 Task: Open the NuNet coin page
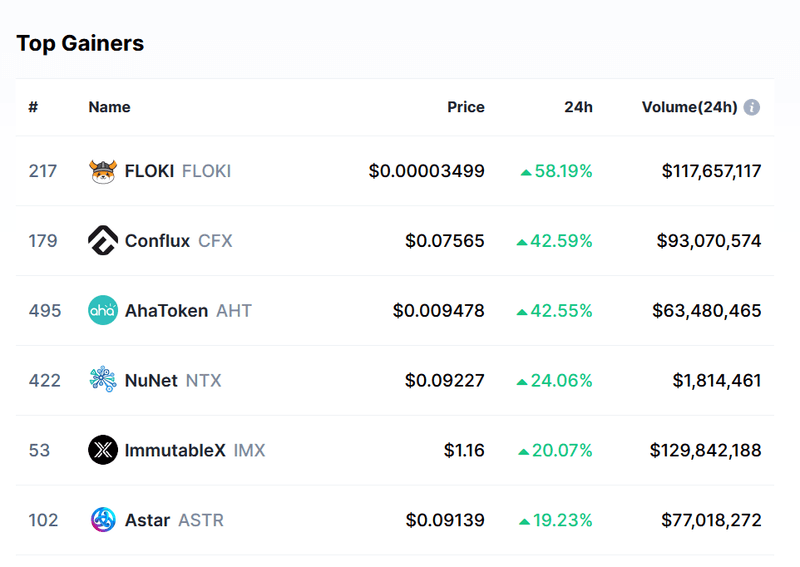click(x=151, y=381)
